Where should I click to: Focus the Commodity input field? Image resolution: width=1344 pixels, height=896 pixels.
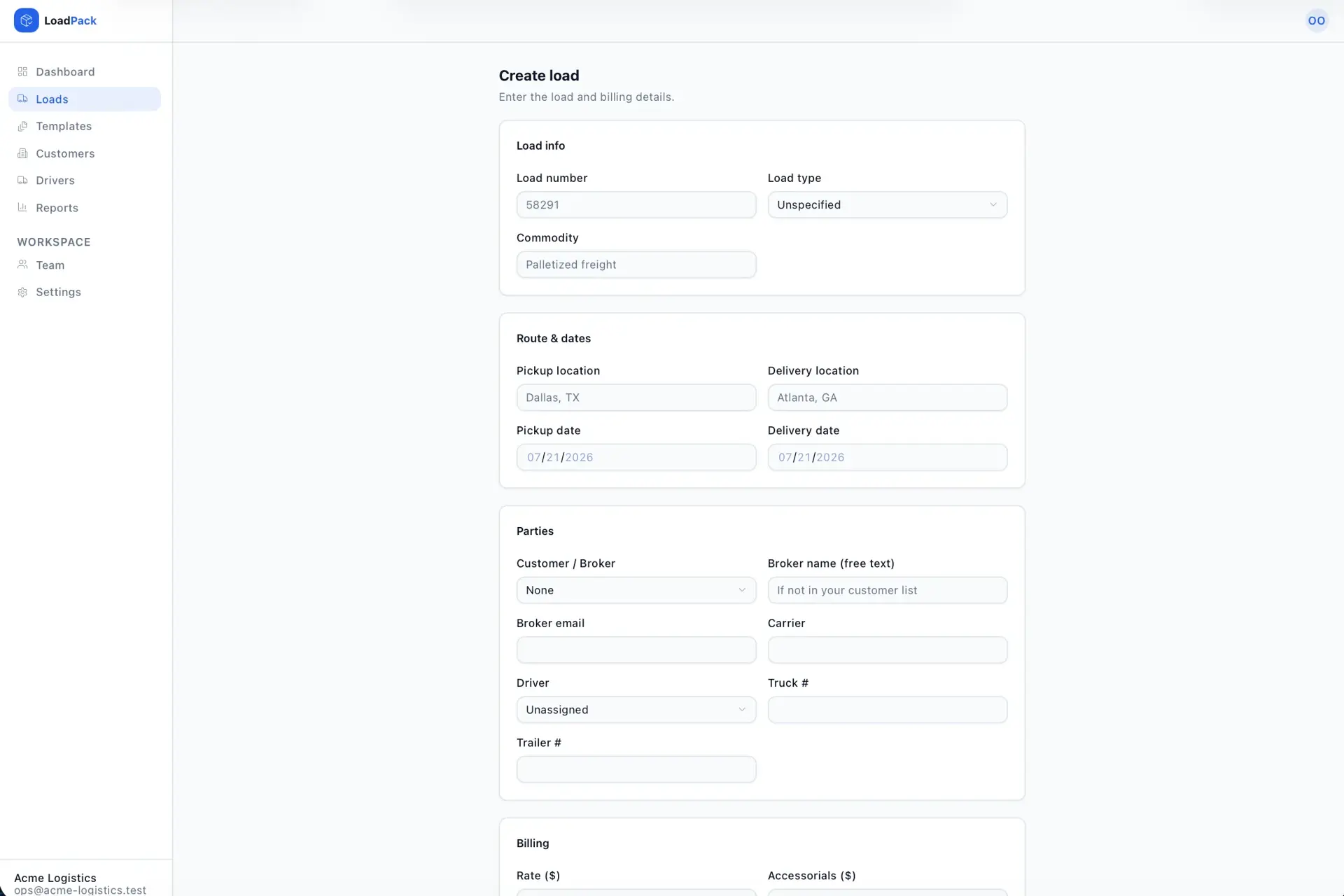(636, 265)
